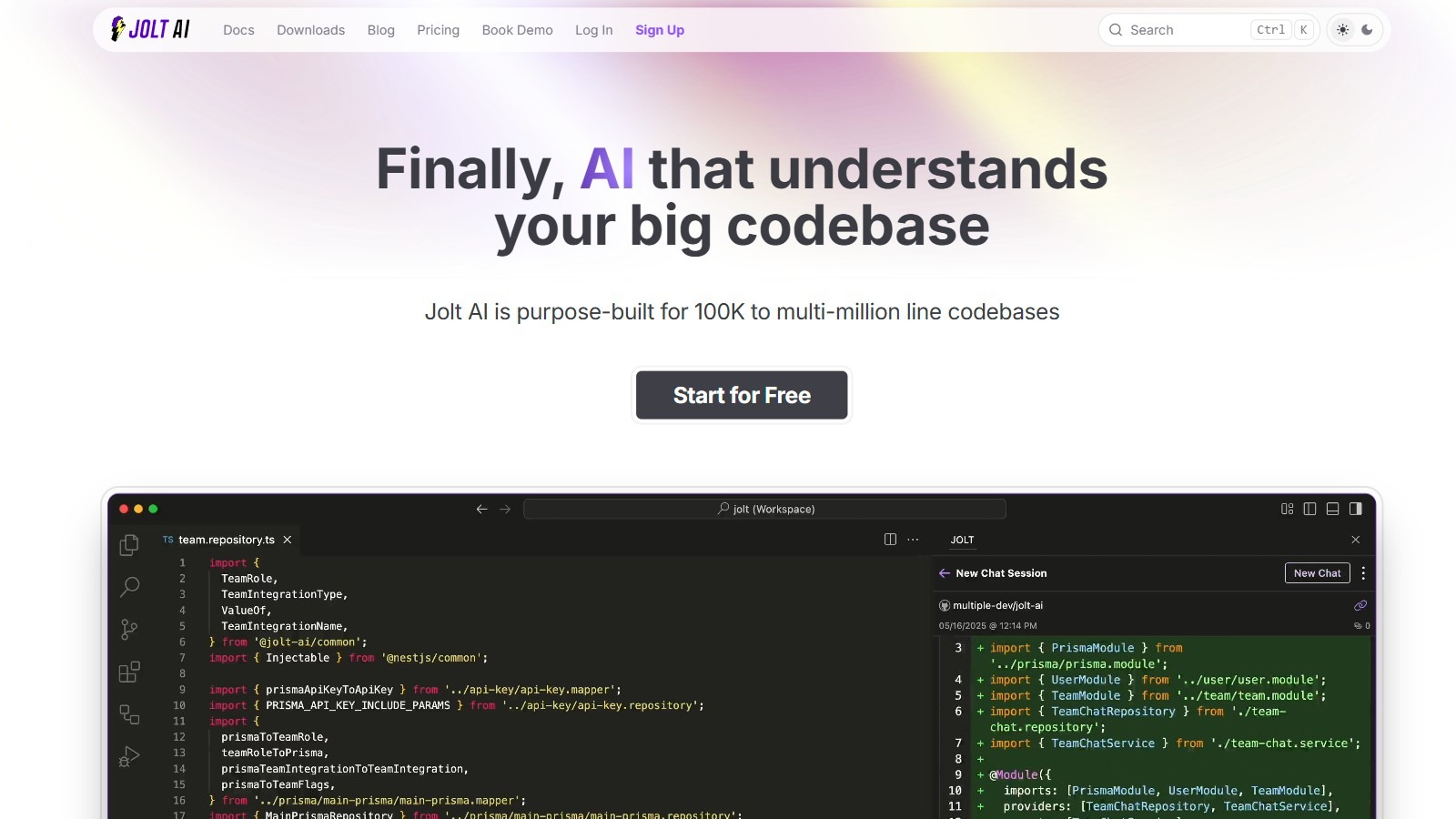Select the team.repository.ts tab
The width and height of the screenshot is (1456, 819).
[x=226, y=540]
